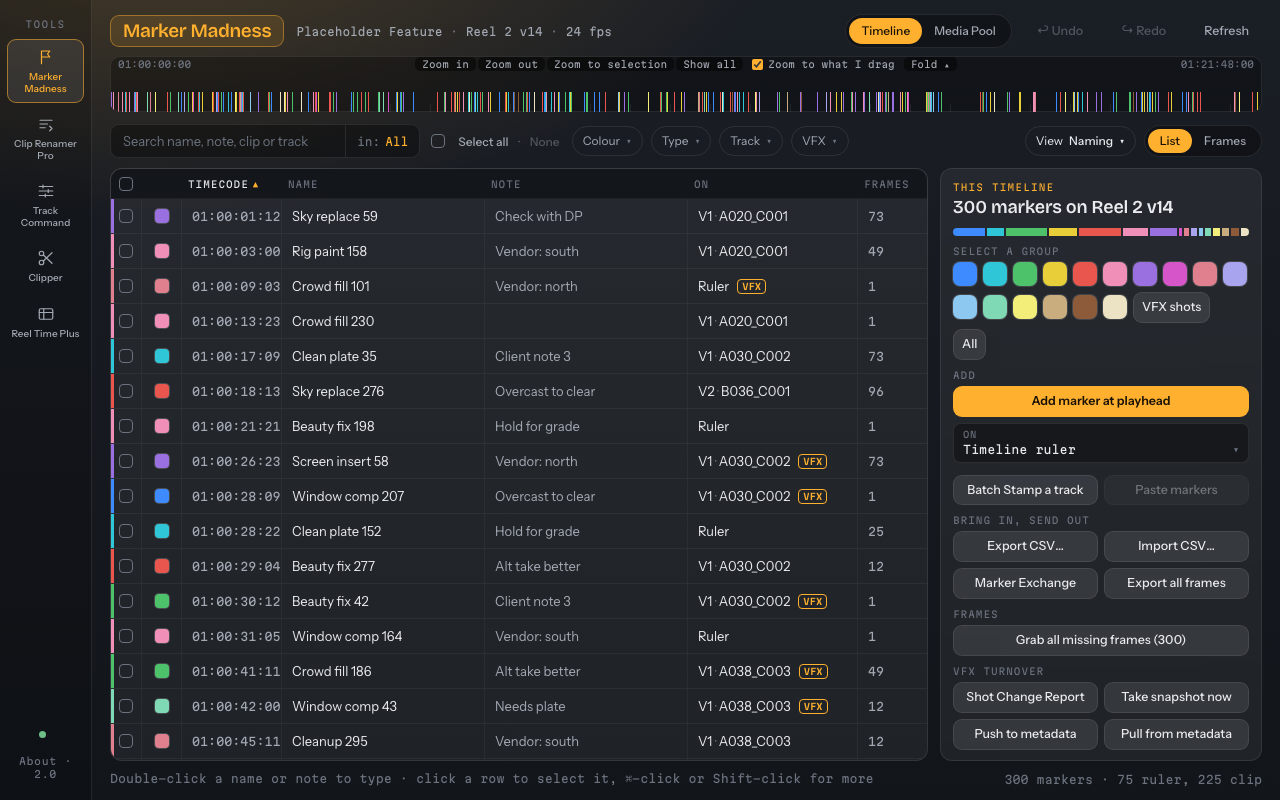Click the colour tag of Clean plate 35
Viewport: 1280px width, 800px height.
pyautogui.click(x=162, y=356)
